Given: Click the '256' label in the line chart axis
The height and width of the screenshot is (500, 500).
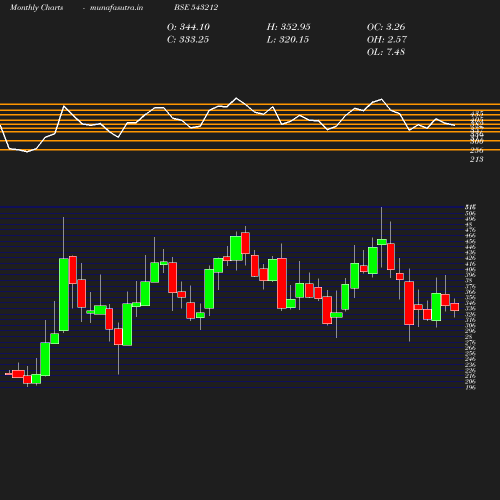Looking at the screenshot, I should [477, 150].
